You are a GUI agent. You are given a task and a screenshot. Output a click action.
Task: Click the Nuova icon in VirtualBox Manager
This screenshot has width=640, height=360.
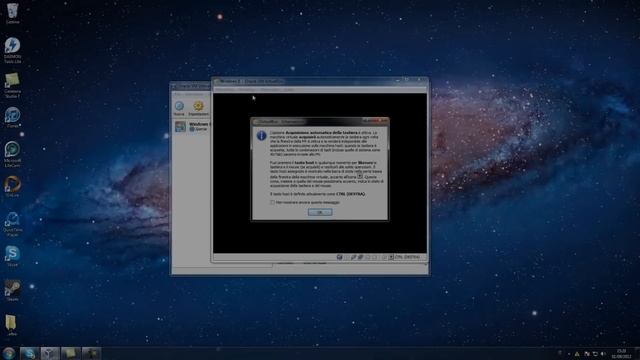179,107
